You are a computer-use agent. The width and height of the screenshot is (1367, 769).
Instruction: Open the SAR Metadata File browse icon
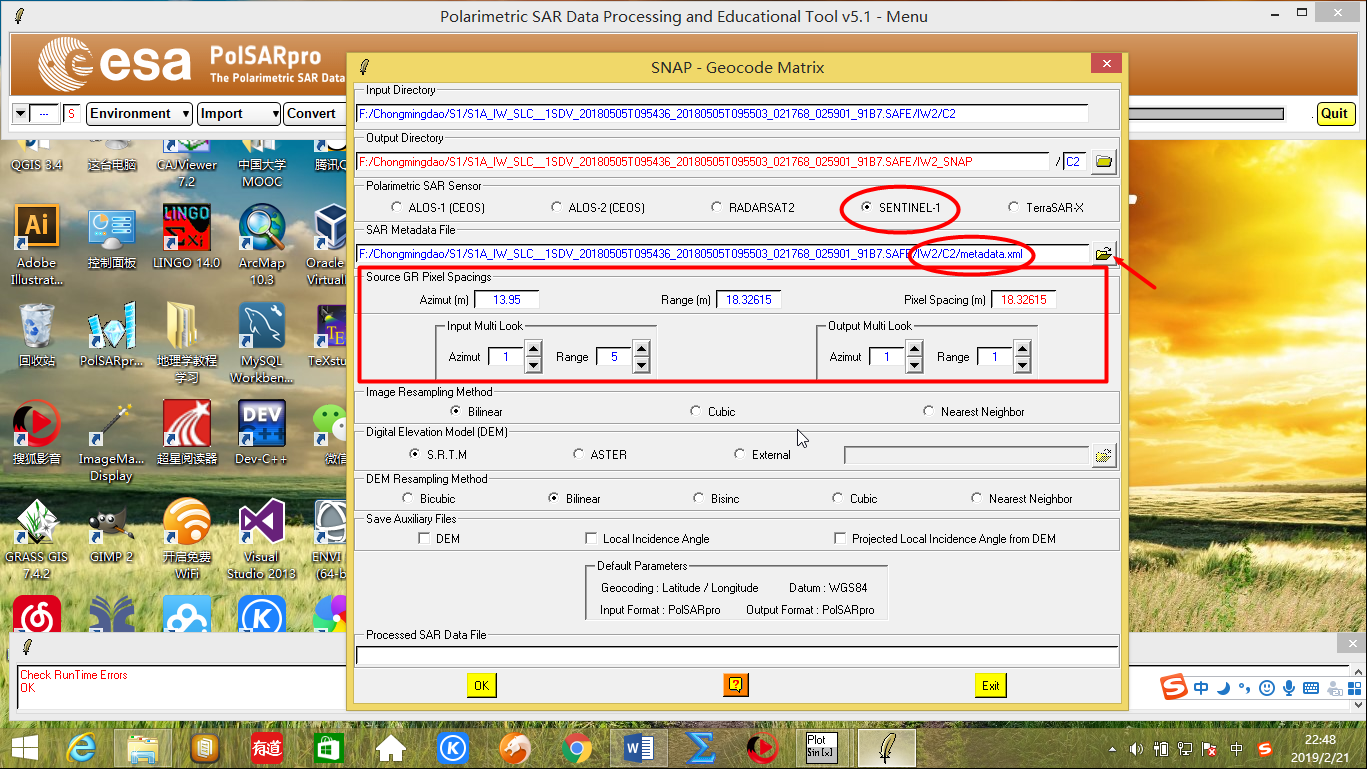click(x=1103, y=254)
